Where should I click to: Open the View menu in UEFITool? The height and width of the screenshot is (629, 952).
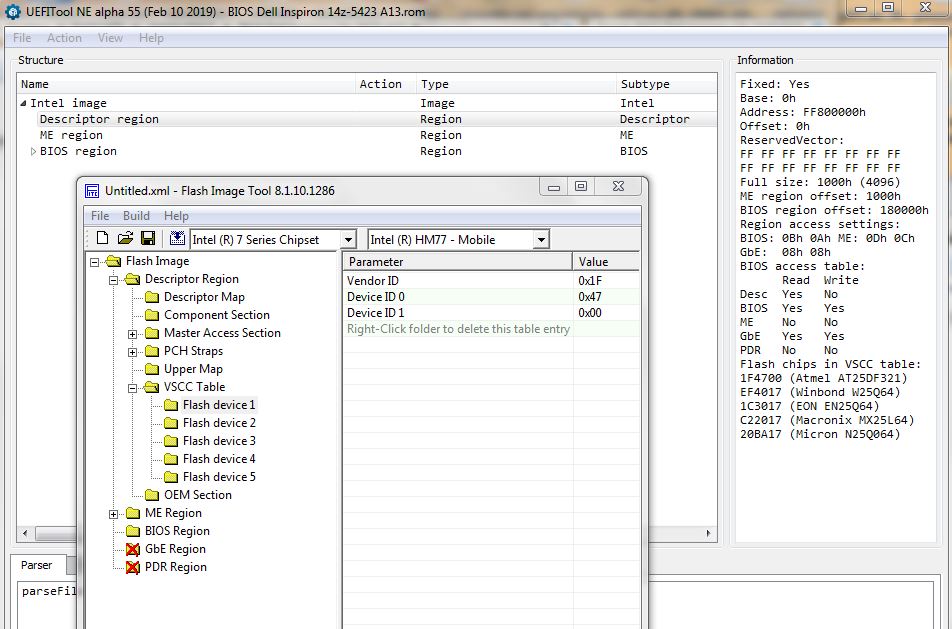click(x=110, y=38)
